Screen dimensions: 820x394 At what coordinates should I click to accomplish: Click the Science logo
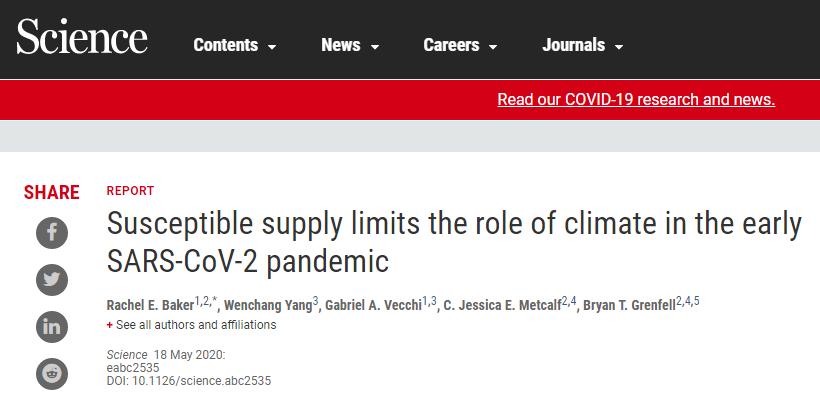82,36
